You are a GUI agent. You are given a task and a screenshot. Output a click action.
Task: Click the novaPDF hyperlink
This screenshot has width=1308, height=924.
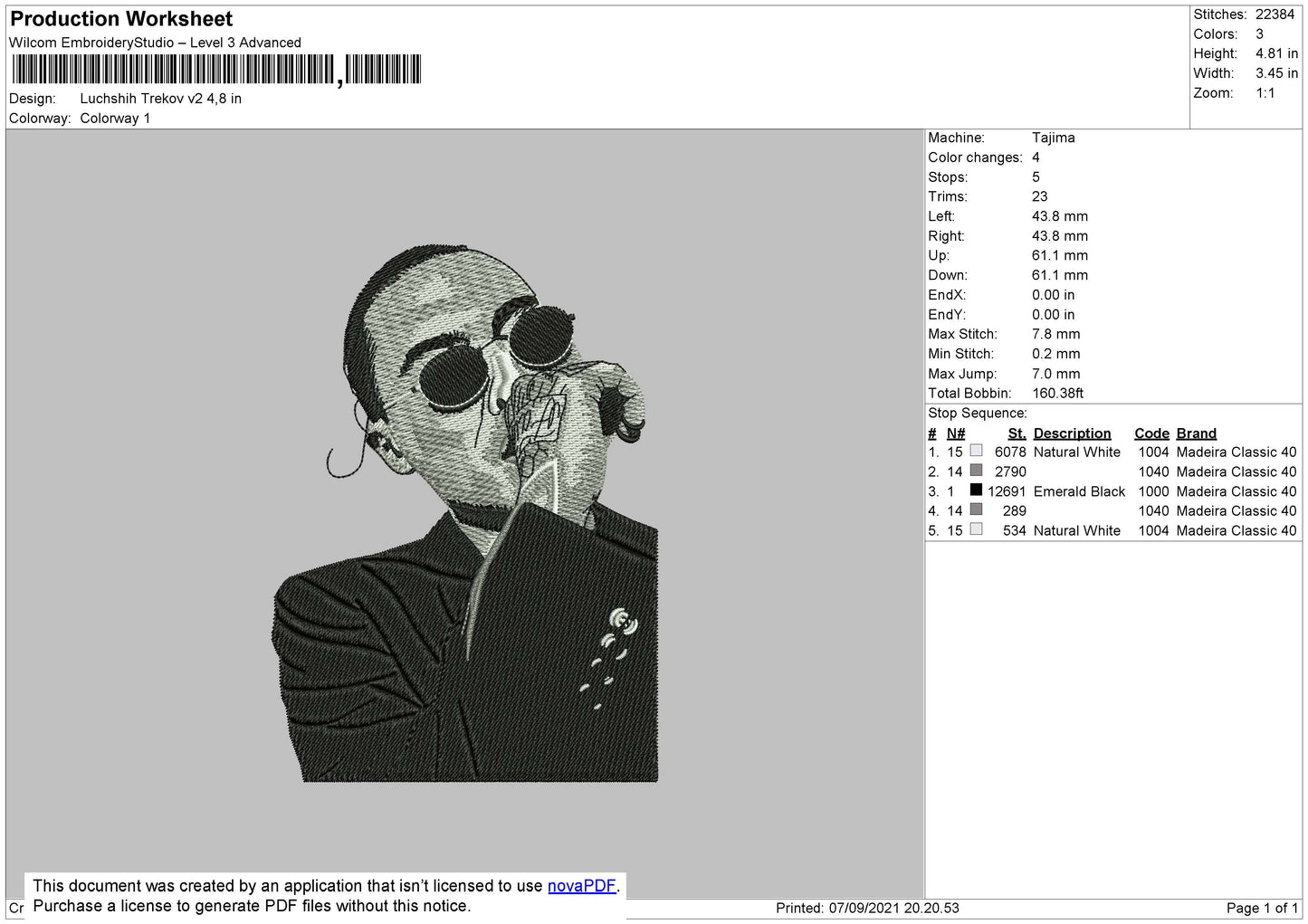(x=581, y=886)
